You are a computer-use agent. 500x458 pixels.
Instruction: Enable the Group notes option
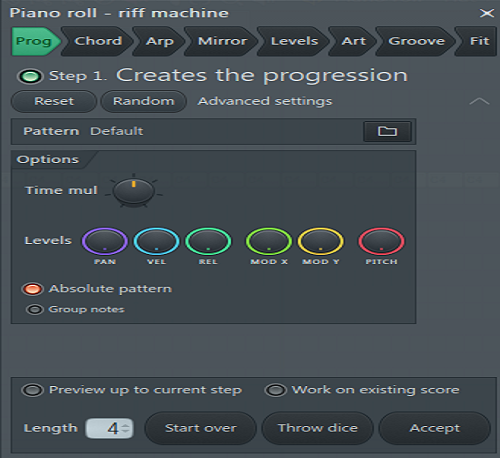35,310
